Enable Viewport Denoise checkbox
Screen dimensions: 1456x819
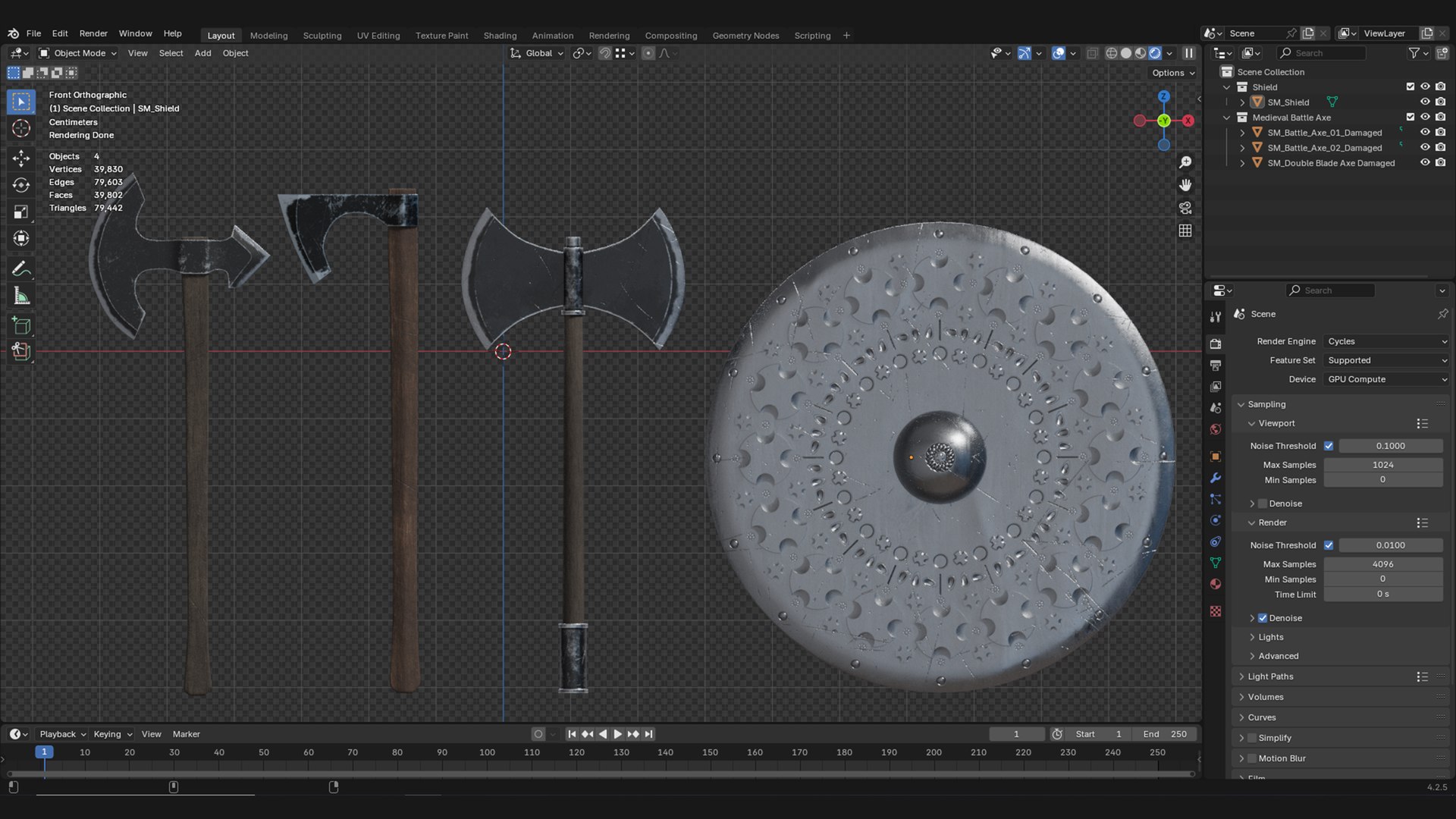pyautogui.click(x=1263, y=504)
